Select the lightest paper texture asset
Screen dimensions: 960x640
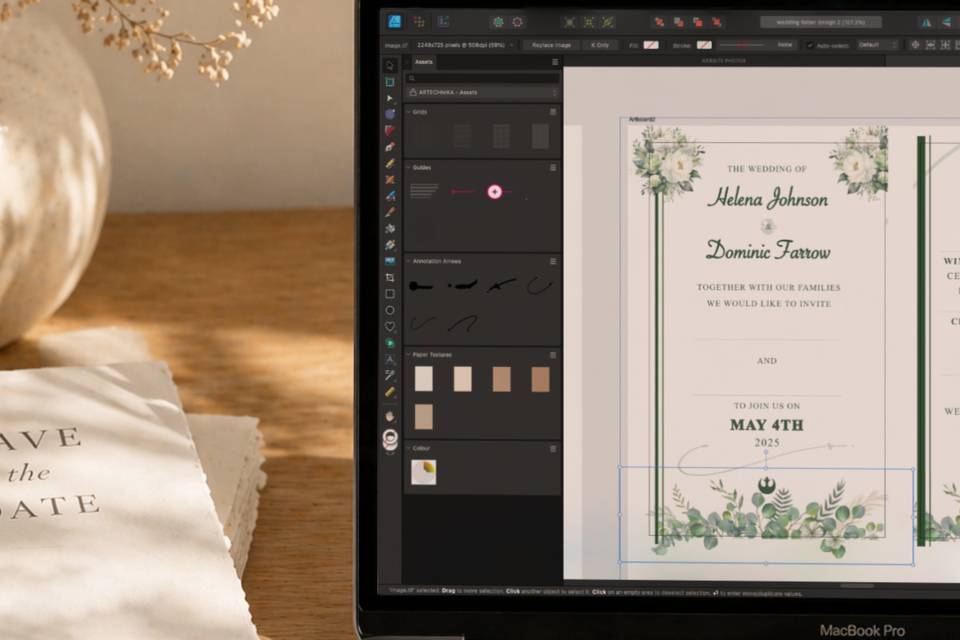(x=424, y=379)
